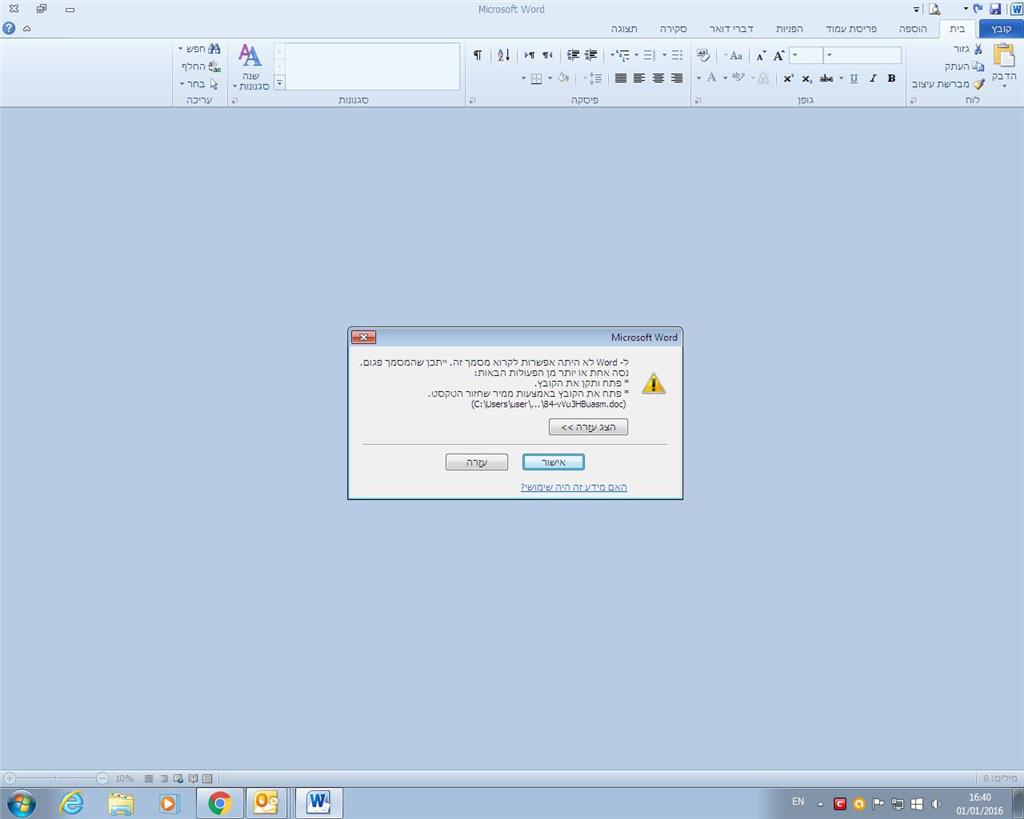Click the zoom slider on the status bar

click(56, 778)
